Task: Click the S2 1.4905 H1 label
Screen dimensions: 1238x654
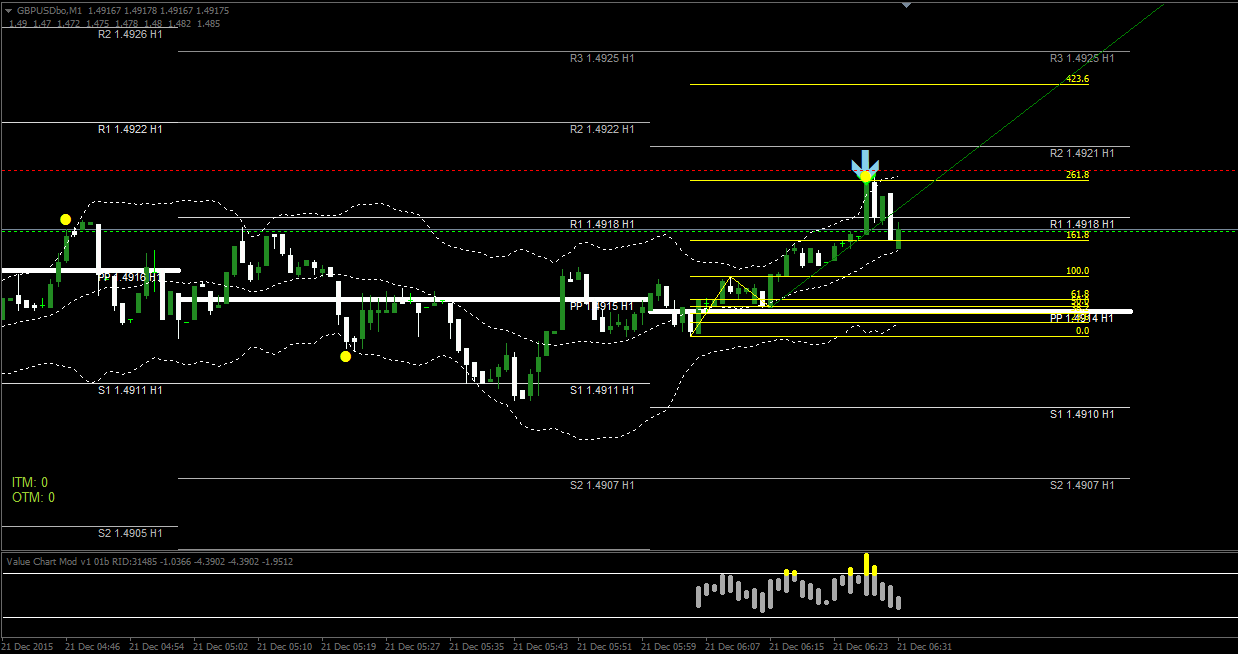Action: click(130, 533)
